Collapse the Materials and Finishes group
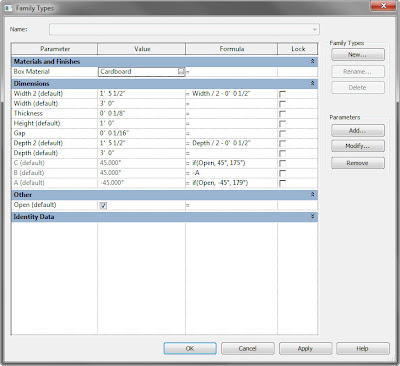Image resolution: width=400 pixels, height=366 pixels. [312, 61]
